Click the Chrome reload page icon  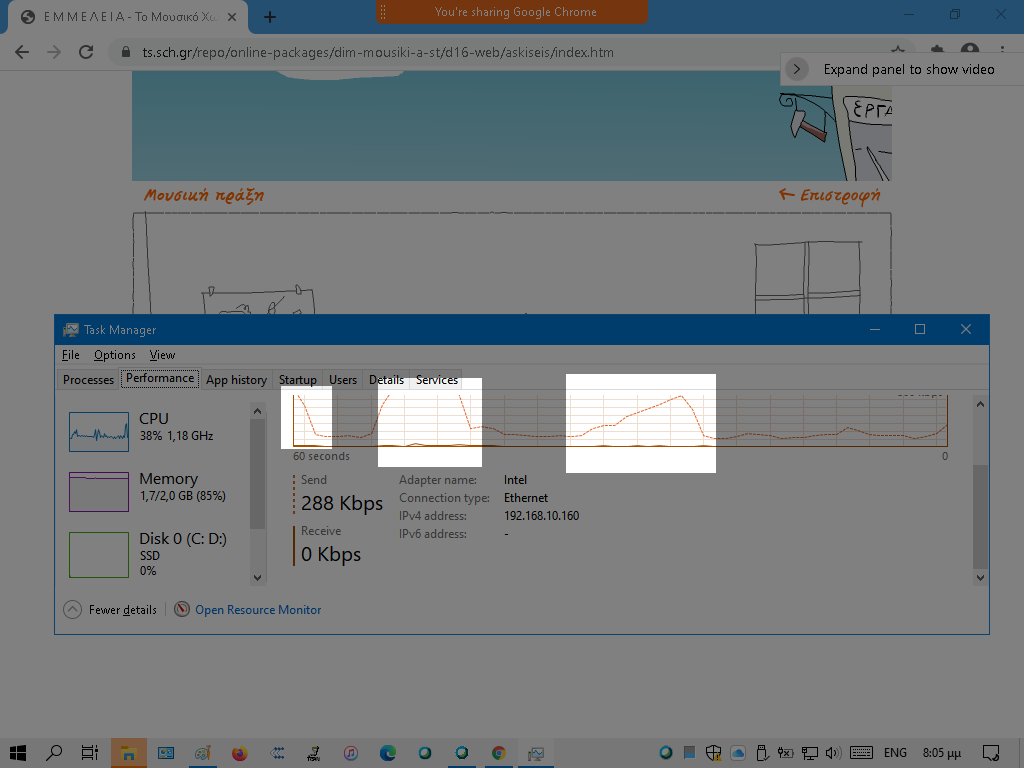point(86,52)
